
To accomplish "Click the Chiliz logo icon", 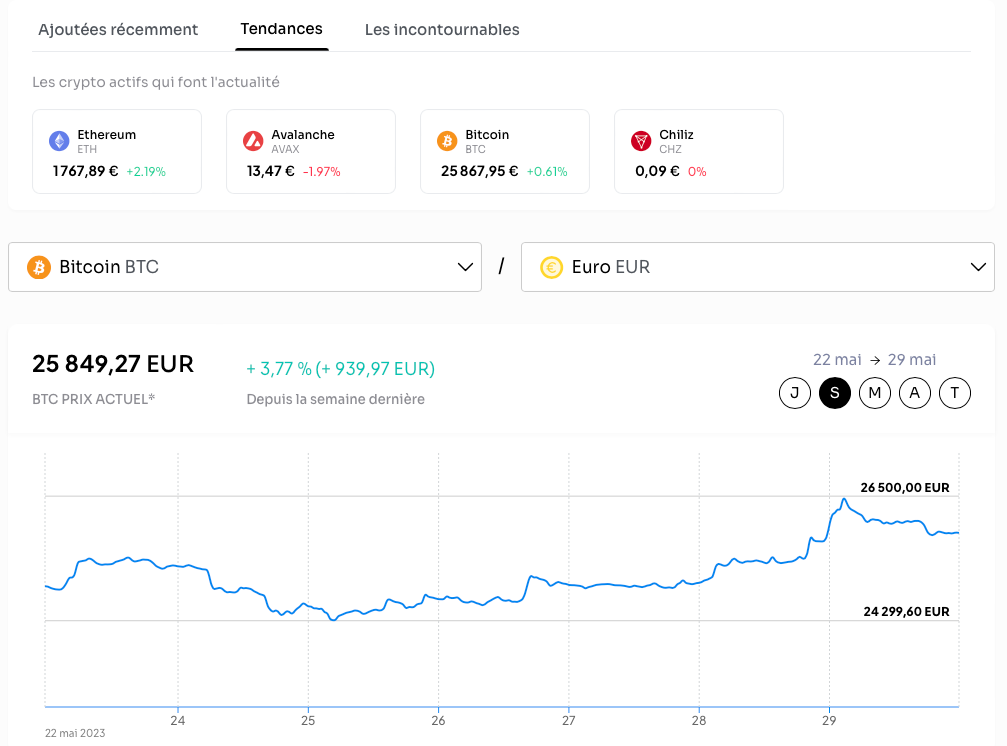I will (x=641, y=141).
